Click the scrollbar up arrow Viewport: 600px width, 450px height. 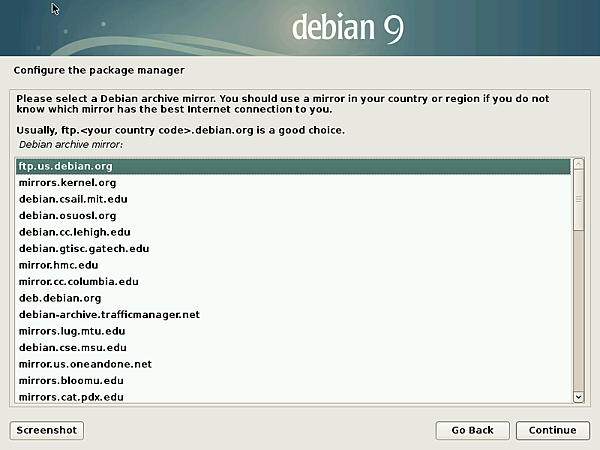click(579, 164)
